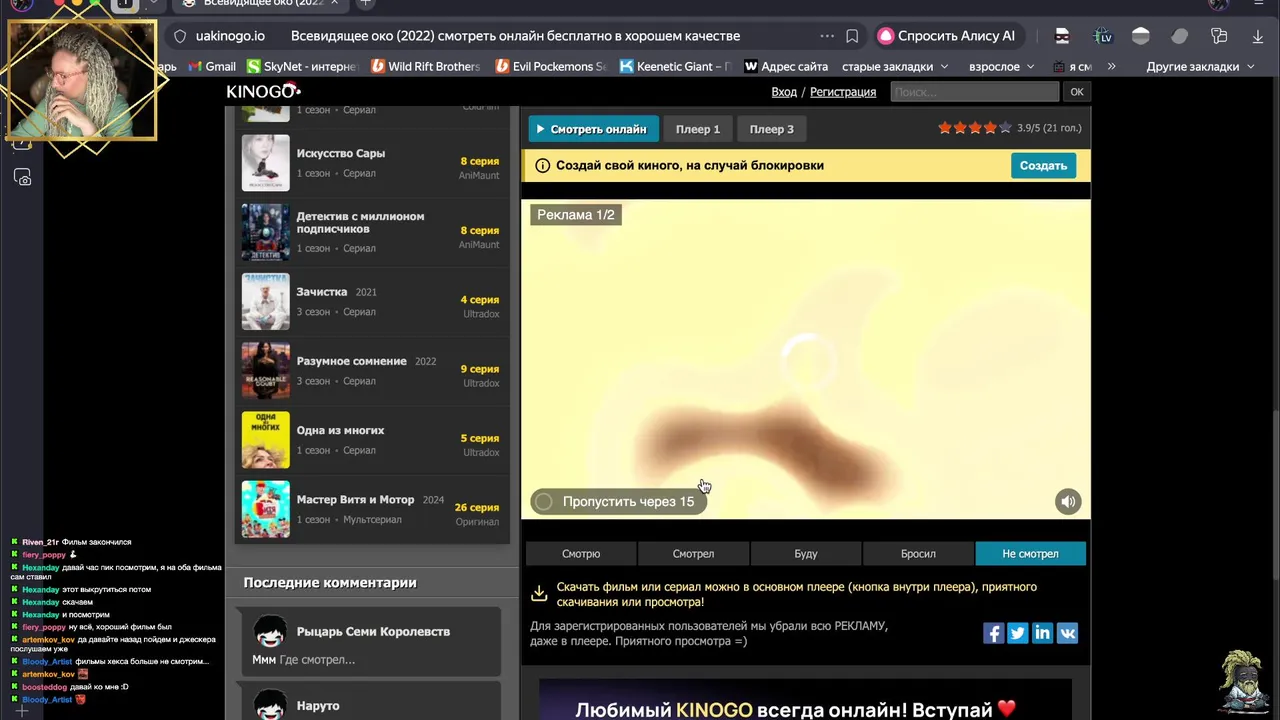The image size is (1280, 720).
Task: Mute the ad with speaker icon
Action: 1068,502
